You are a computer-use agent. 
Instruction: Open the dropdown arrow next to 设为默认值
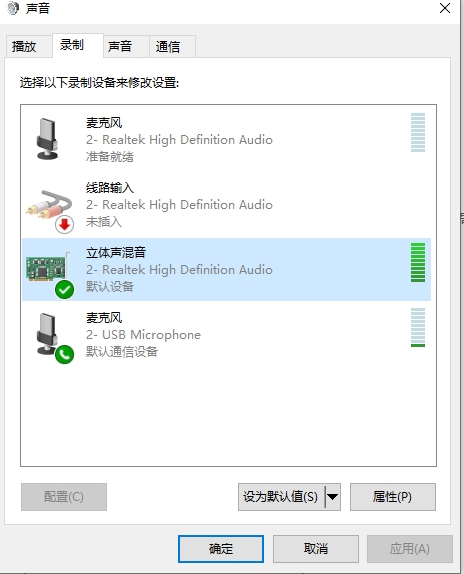pos(333,497)
